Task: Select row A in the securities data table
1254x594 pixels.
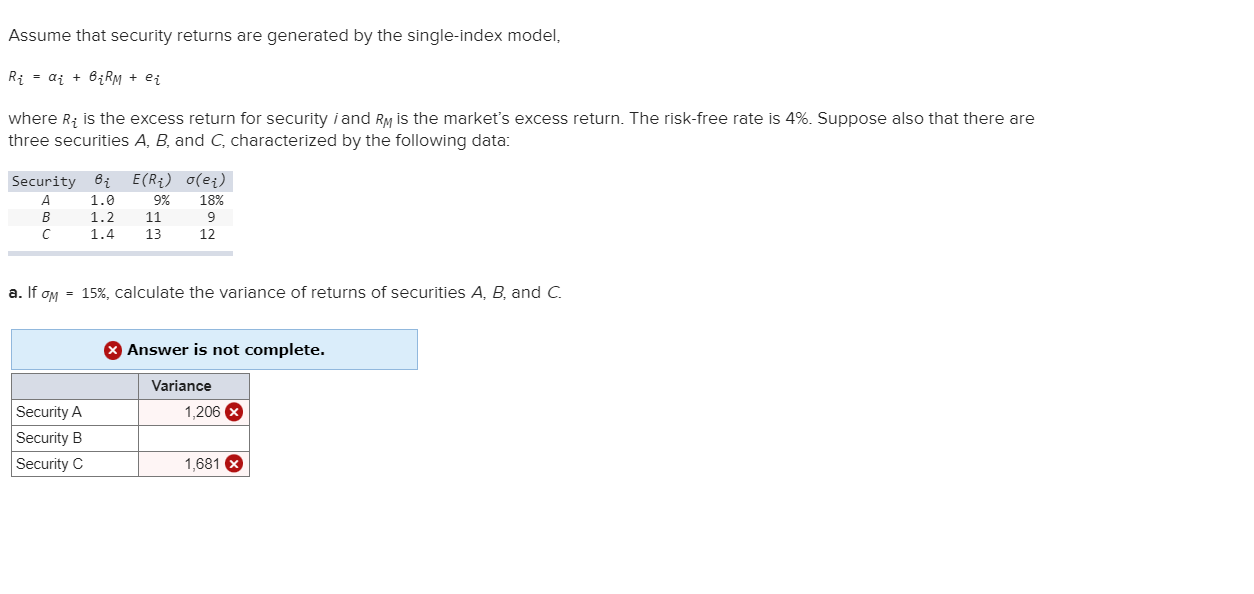Action: click(118, 200)
